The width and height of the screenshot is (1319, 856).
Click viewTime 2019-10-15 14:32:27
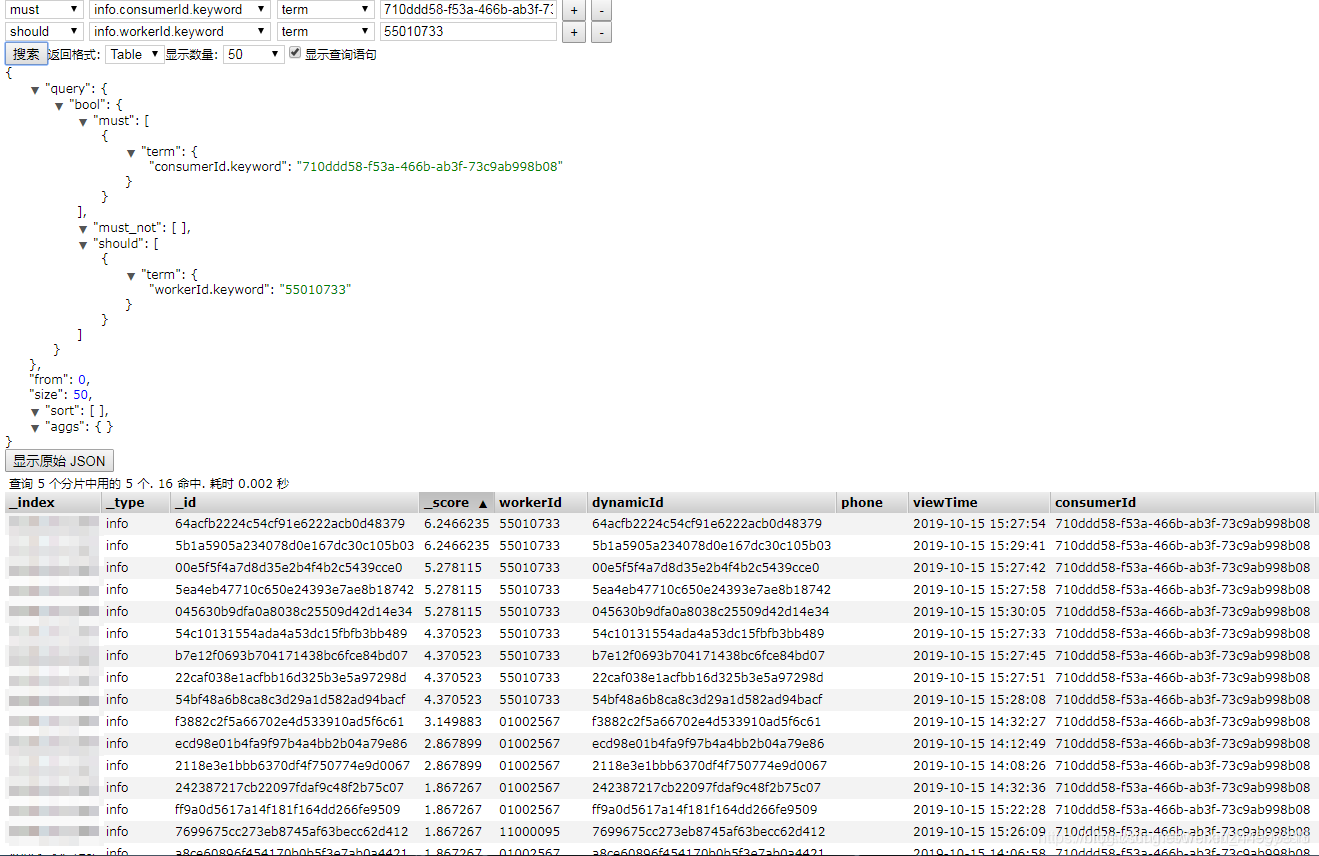979,721
